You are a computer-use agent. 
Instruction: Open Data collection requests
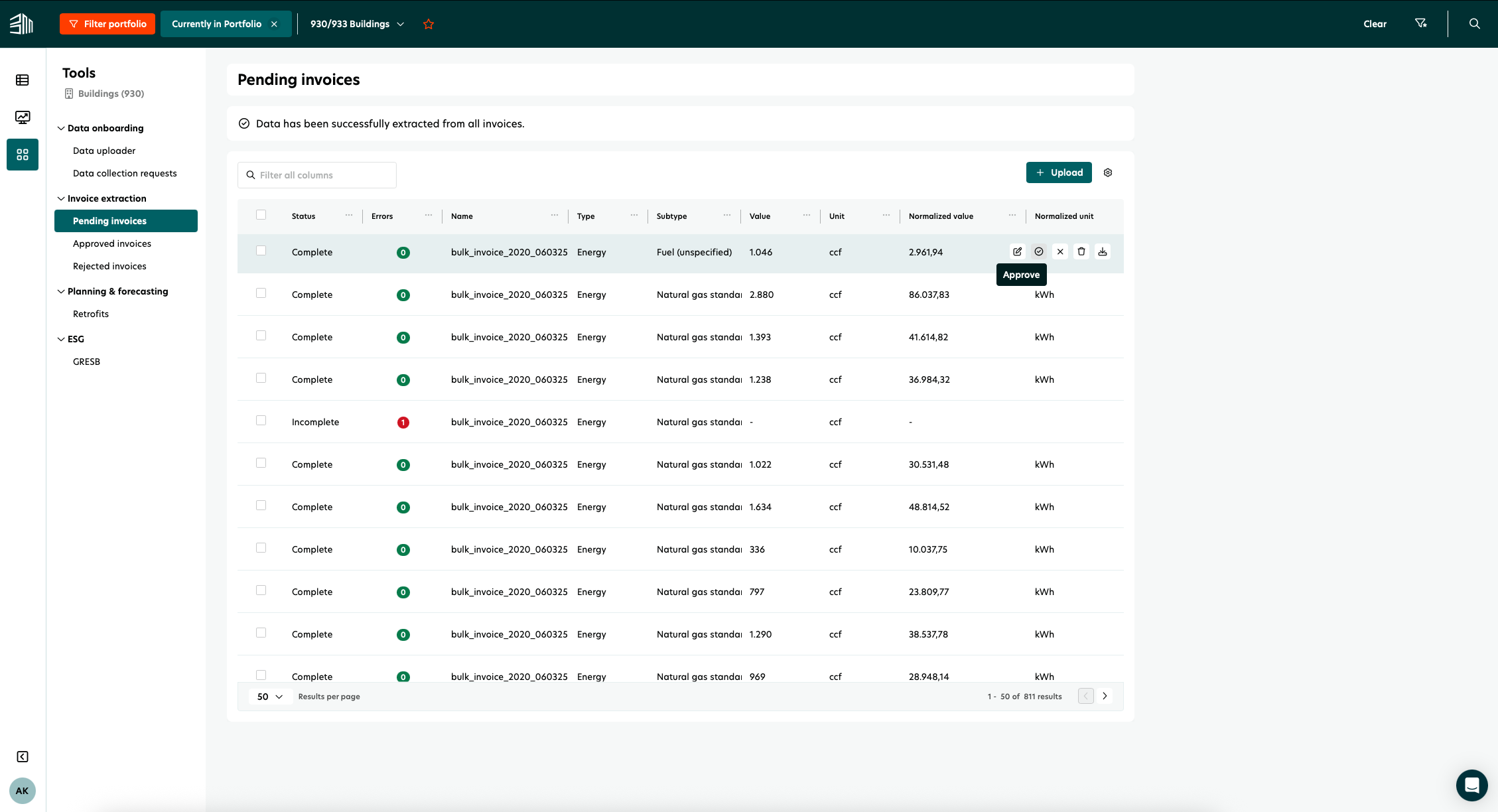coord(125,173)
